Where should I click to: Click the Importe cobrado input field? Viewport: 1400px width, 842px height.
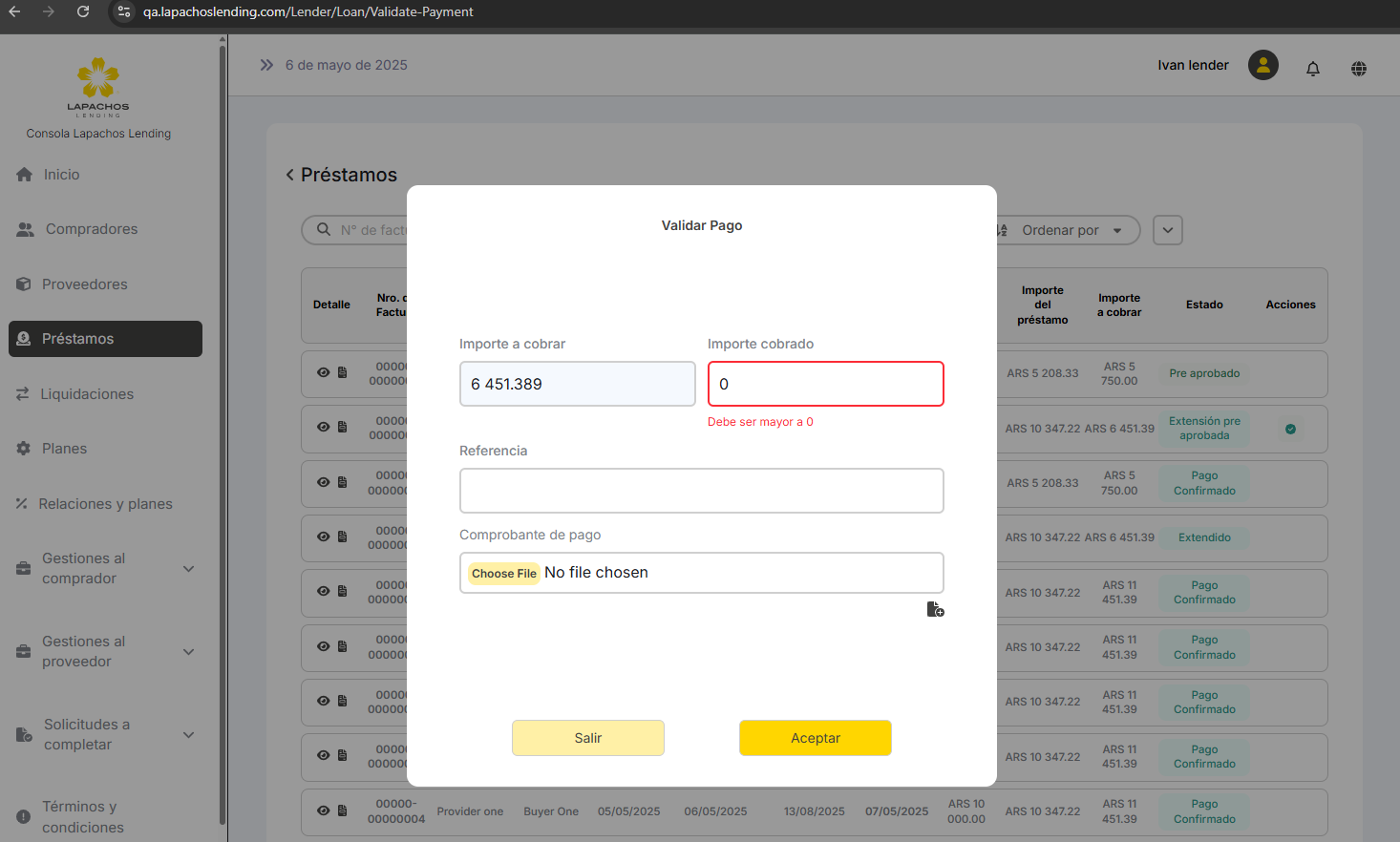(x=825, y=384)
